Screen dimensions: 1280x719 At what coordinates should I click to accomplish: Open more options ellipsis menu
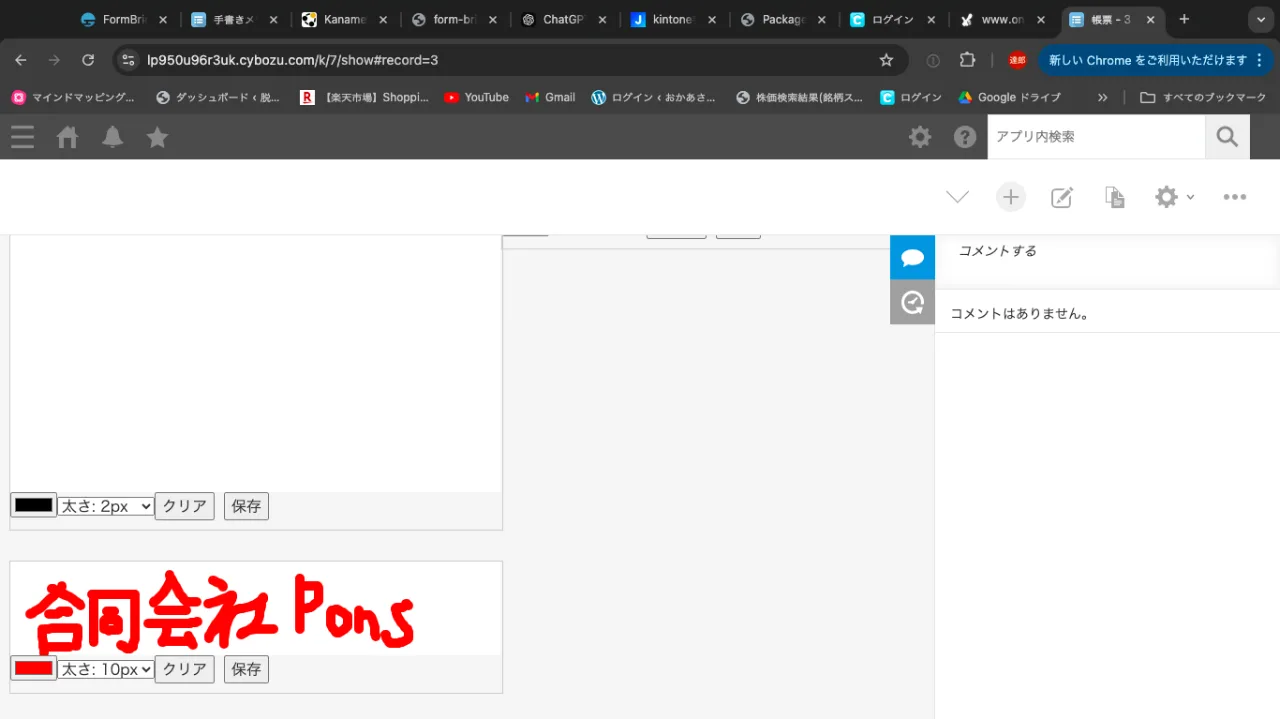pos(1235,197)
